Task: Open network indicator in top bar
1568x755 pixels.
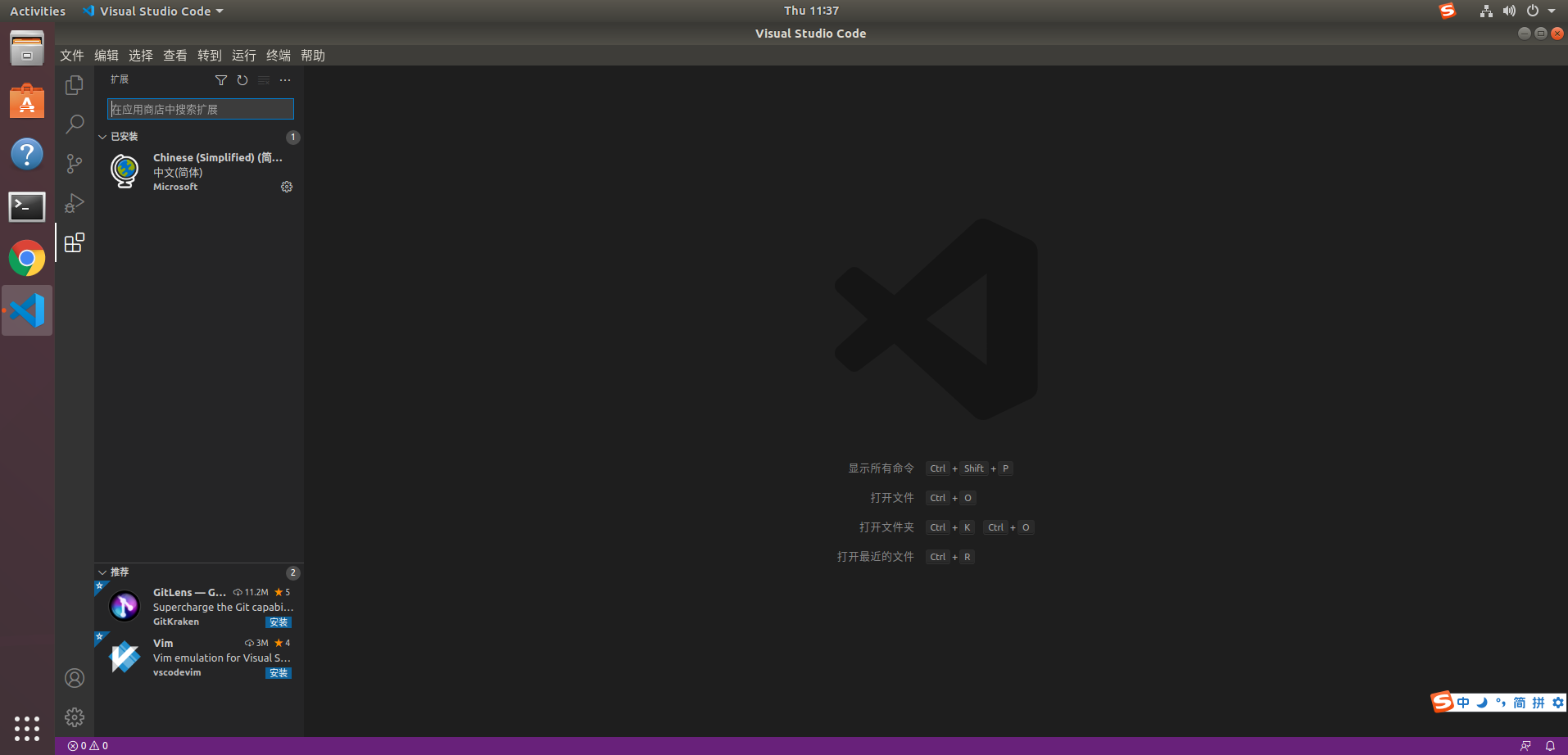Action: coord(1486,11)
